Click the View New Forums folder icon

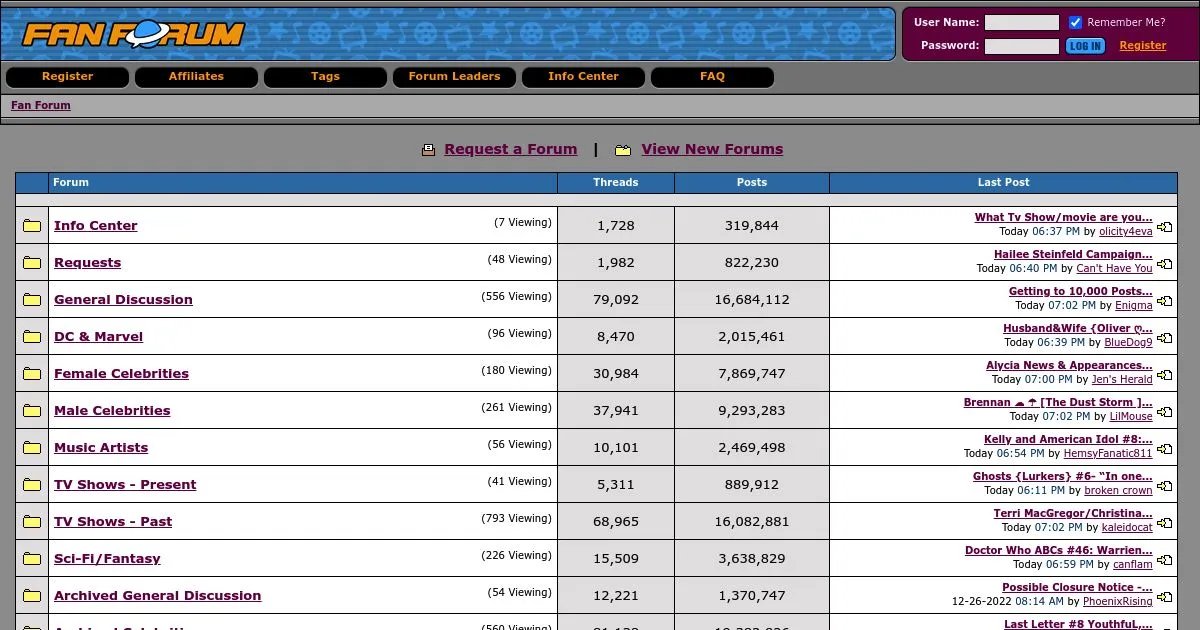tap(623, 150)
